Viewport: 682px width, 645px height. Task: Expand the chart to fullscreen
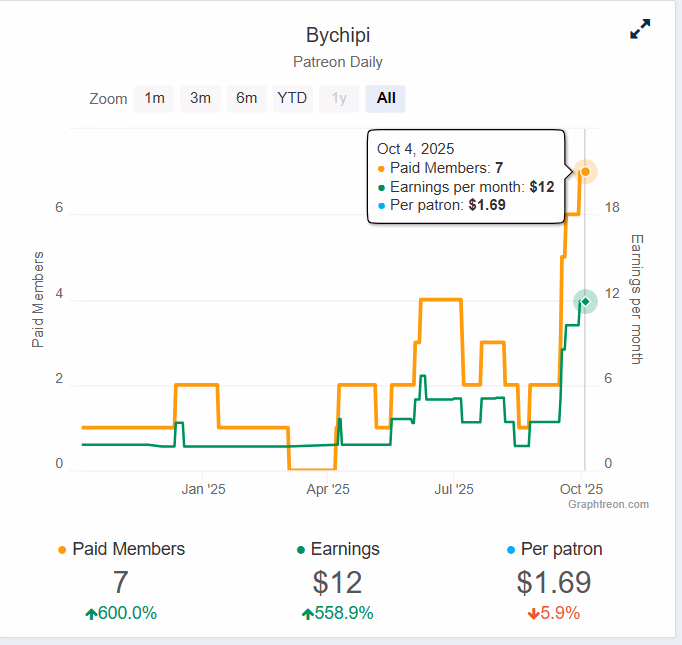640,30
